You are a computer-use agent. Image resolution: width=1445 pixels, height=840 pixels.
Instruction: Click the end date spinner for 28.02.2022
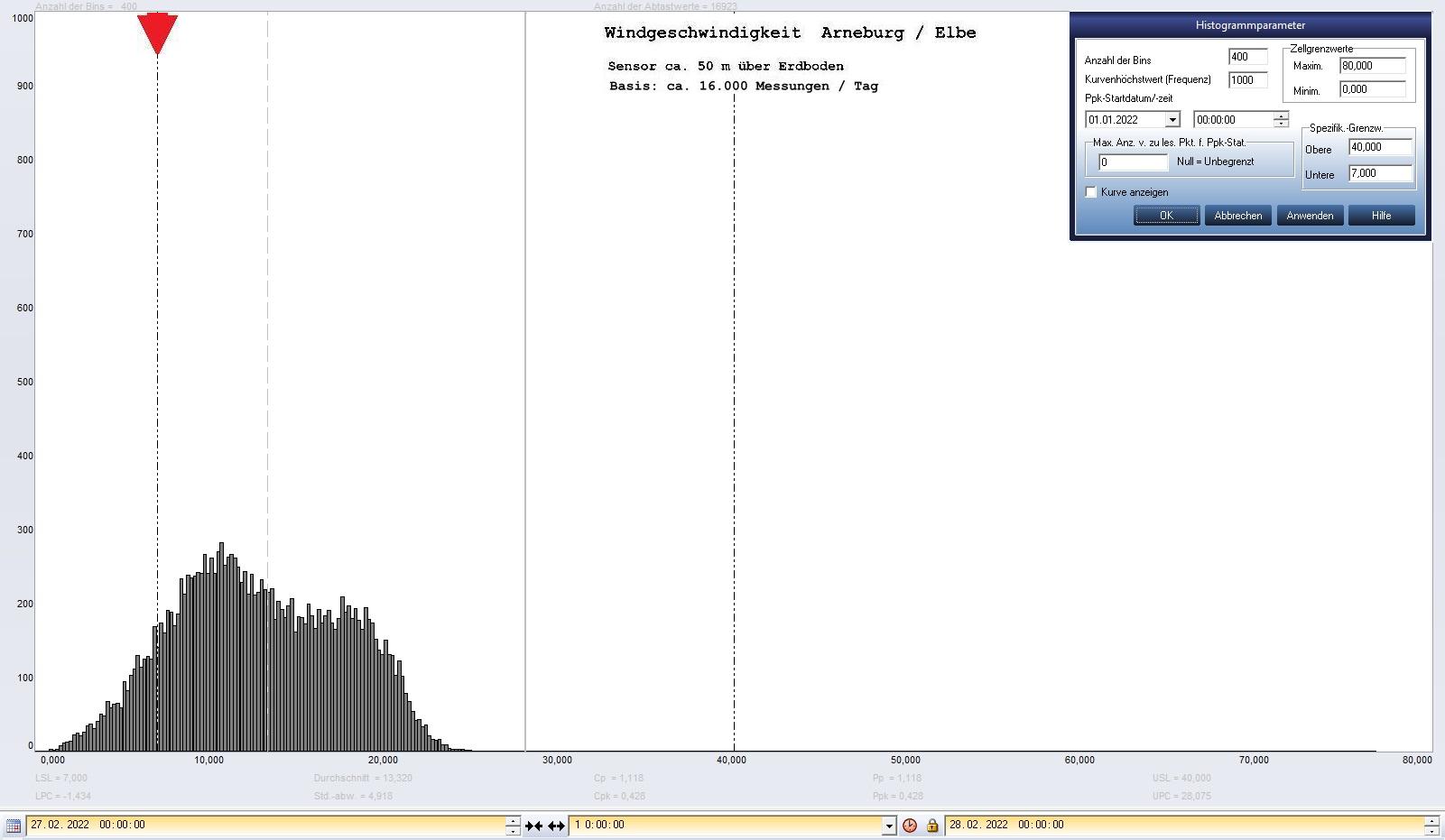(x=1431, y=826)
